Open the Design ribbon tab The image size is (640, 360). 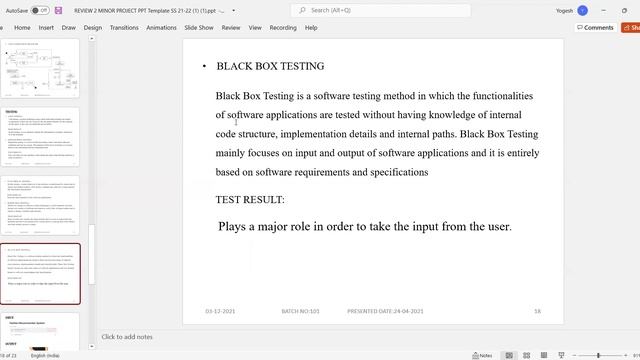click(93, 28)
